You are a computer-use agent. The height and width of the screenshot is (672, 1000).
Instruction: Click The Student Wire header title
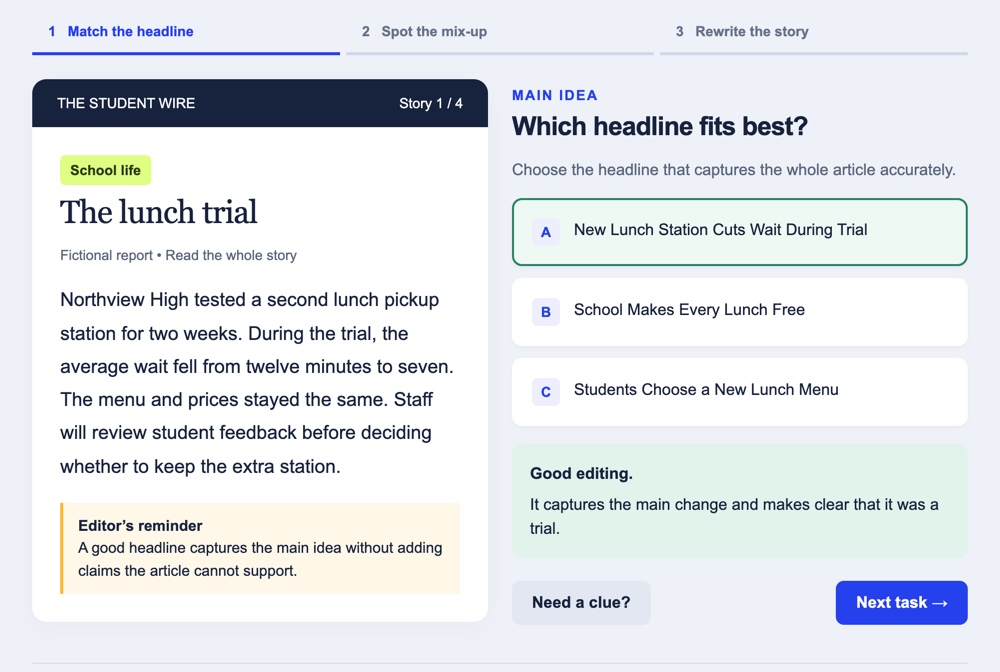point(126,103)
